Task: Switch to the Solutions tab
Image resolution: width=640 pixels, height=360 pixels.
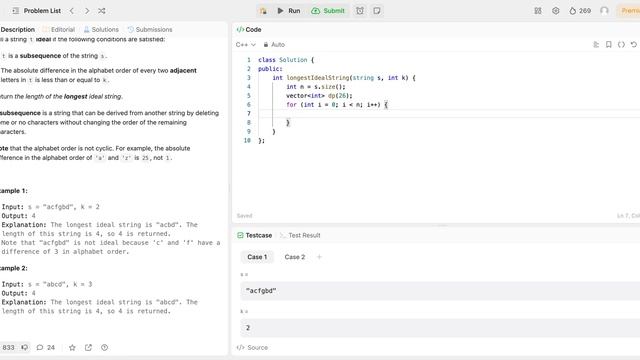Action: pos(101,29)
